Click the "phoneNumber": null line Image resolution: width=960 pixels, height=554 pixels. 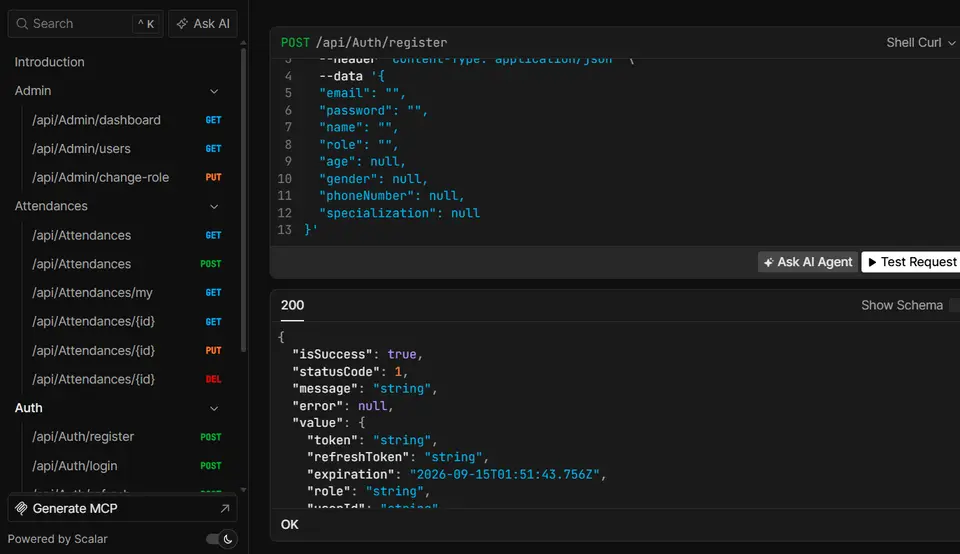pos(391,196)
